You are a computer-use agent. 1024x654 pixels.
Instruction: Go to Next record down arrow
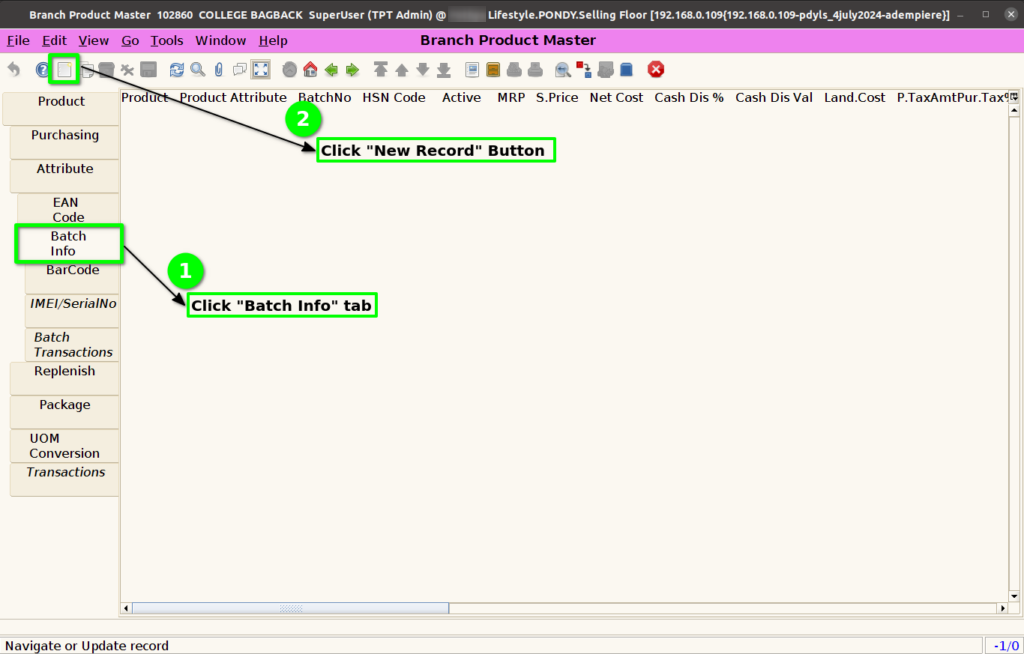coord(423,69)
